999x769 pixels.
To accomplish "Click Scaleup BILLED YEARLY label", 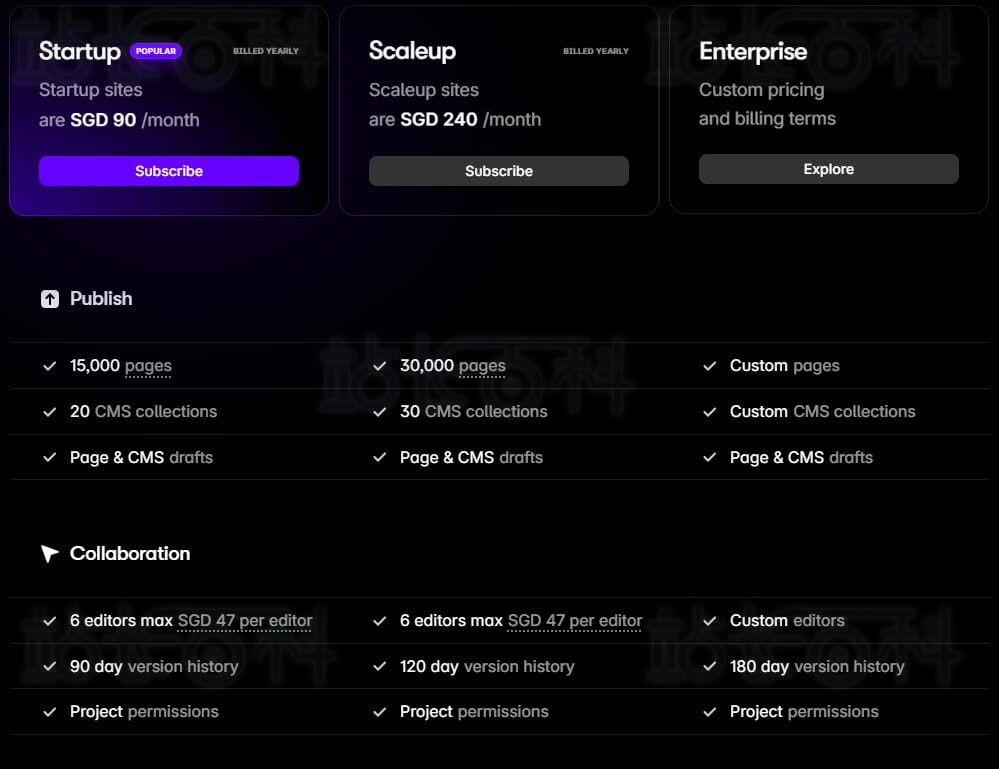I will click(596, 51).
